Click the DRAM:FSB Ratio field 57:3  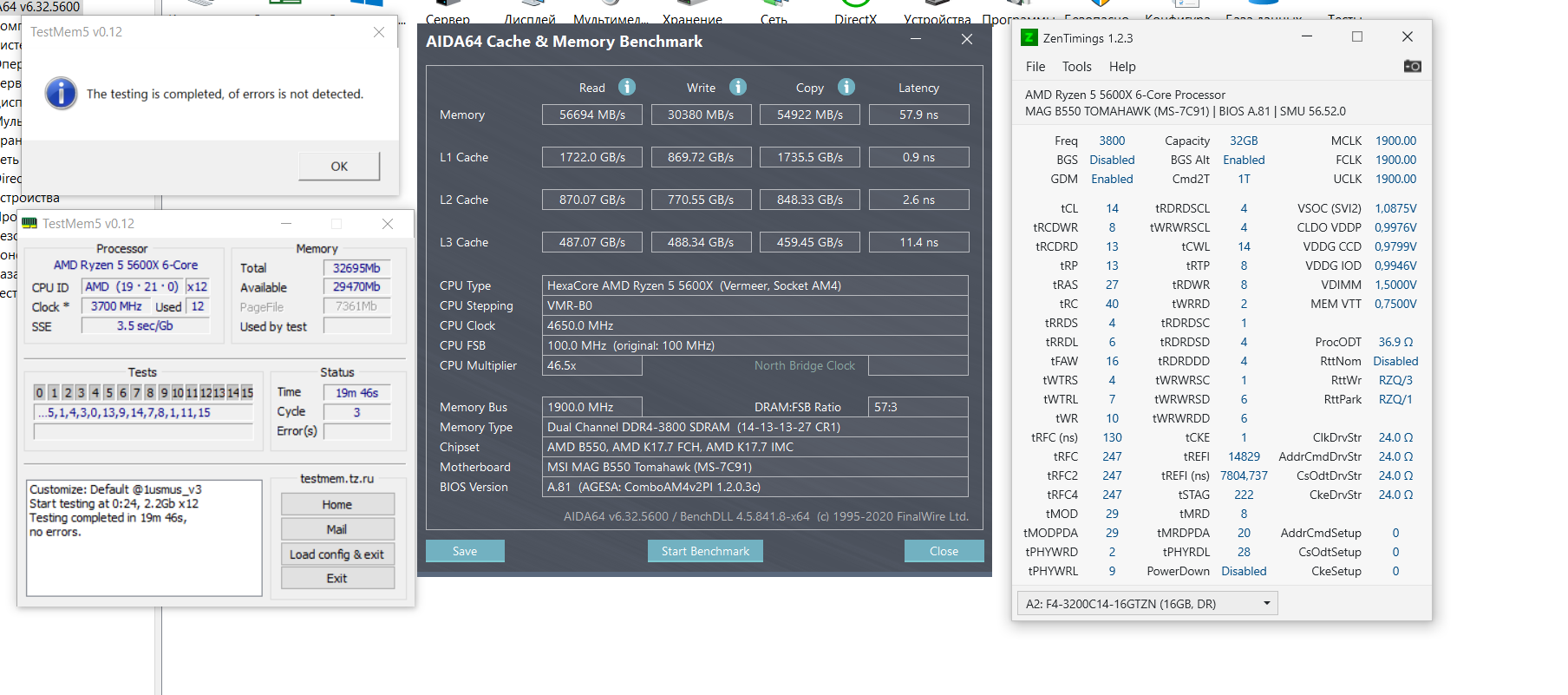pos(918,407)
